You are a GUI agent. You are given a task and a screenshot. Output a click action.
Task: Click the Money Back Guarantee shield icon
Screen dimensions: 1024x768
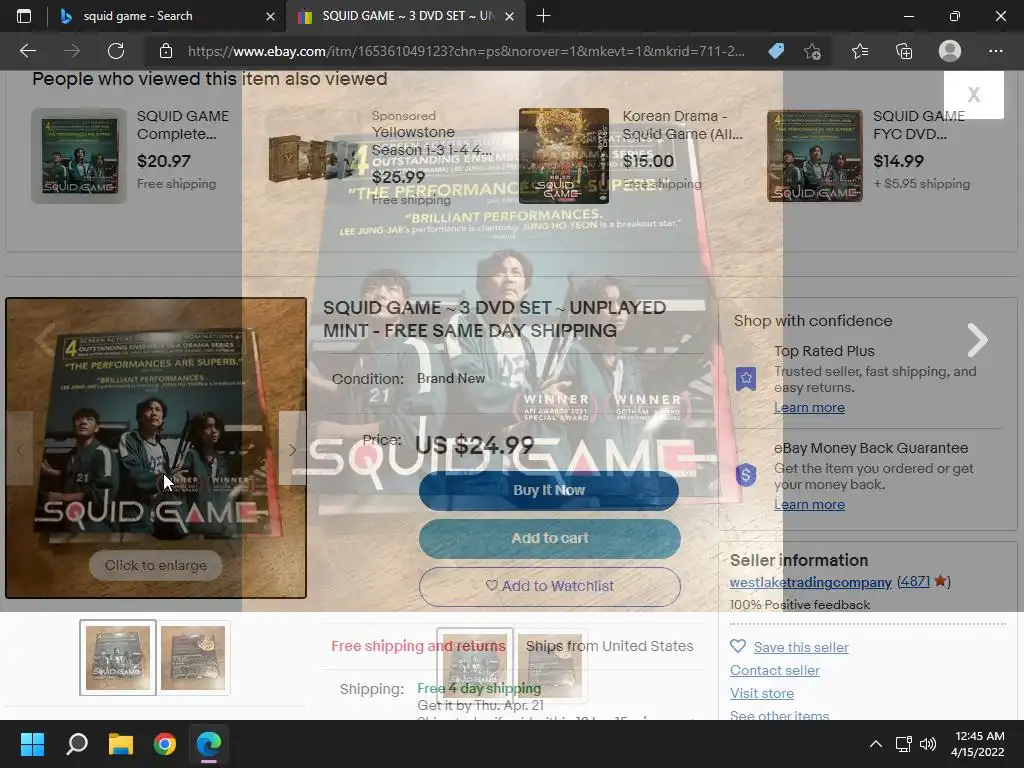[x=746, y=475]
